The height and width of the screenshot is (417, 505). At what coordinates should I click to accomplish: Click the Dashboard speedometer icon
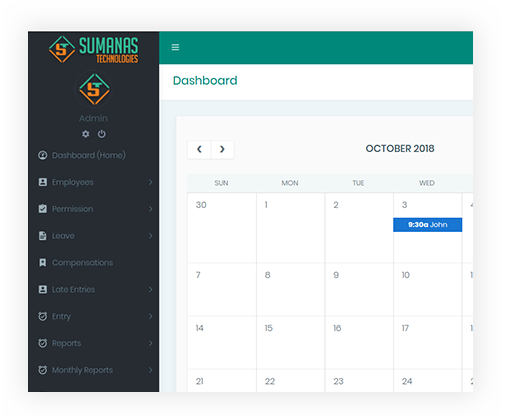pyautogui.click(x=43, y=155)
